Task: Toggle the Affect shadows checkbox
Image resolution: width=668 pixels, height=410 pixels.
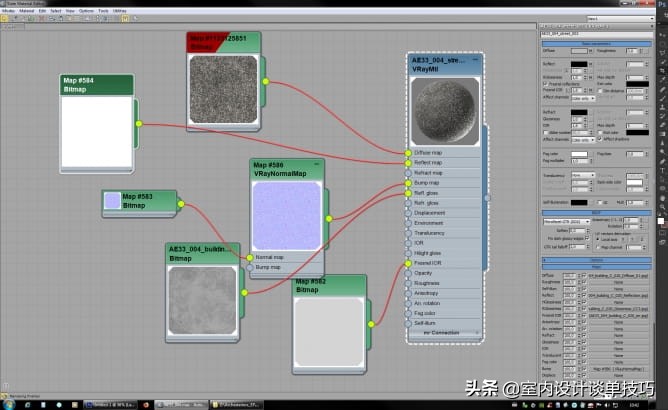Action: tap(600, 139)
